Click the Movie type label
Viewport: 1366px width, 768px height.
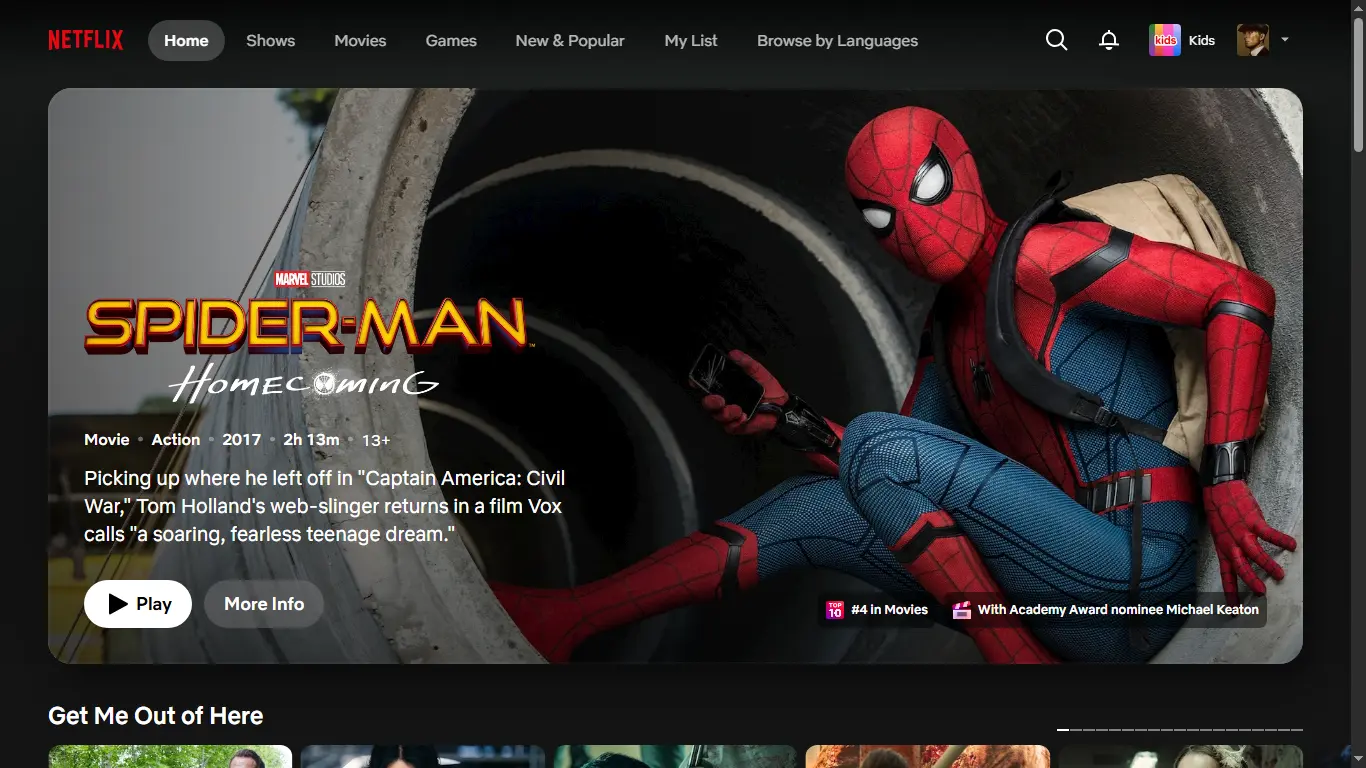[x=107, y=440]
